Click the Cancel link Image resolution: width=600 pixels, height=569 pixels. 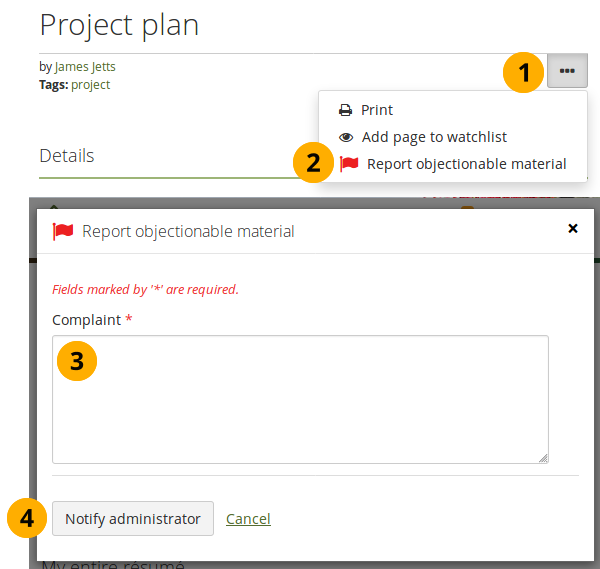pos(248,519)
